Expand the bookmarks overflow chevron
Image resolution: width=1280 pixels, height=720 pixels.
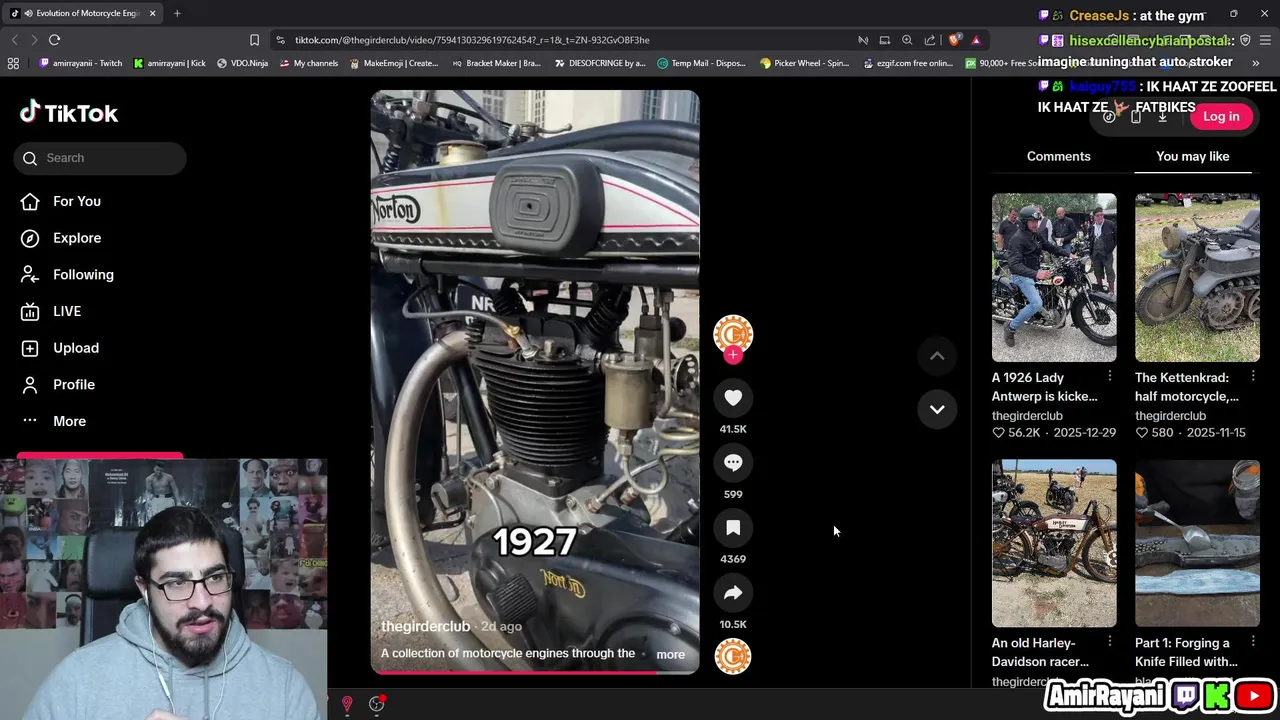pos(1256,63)
